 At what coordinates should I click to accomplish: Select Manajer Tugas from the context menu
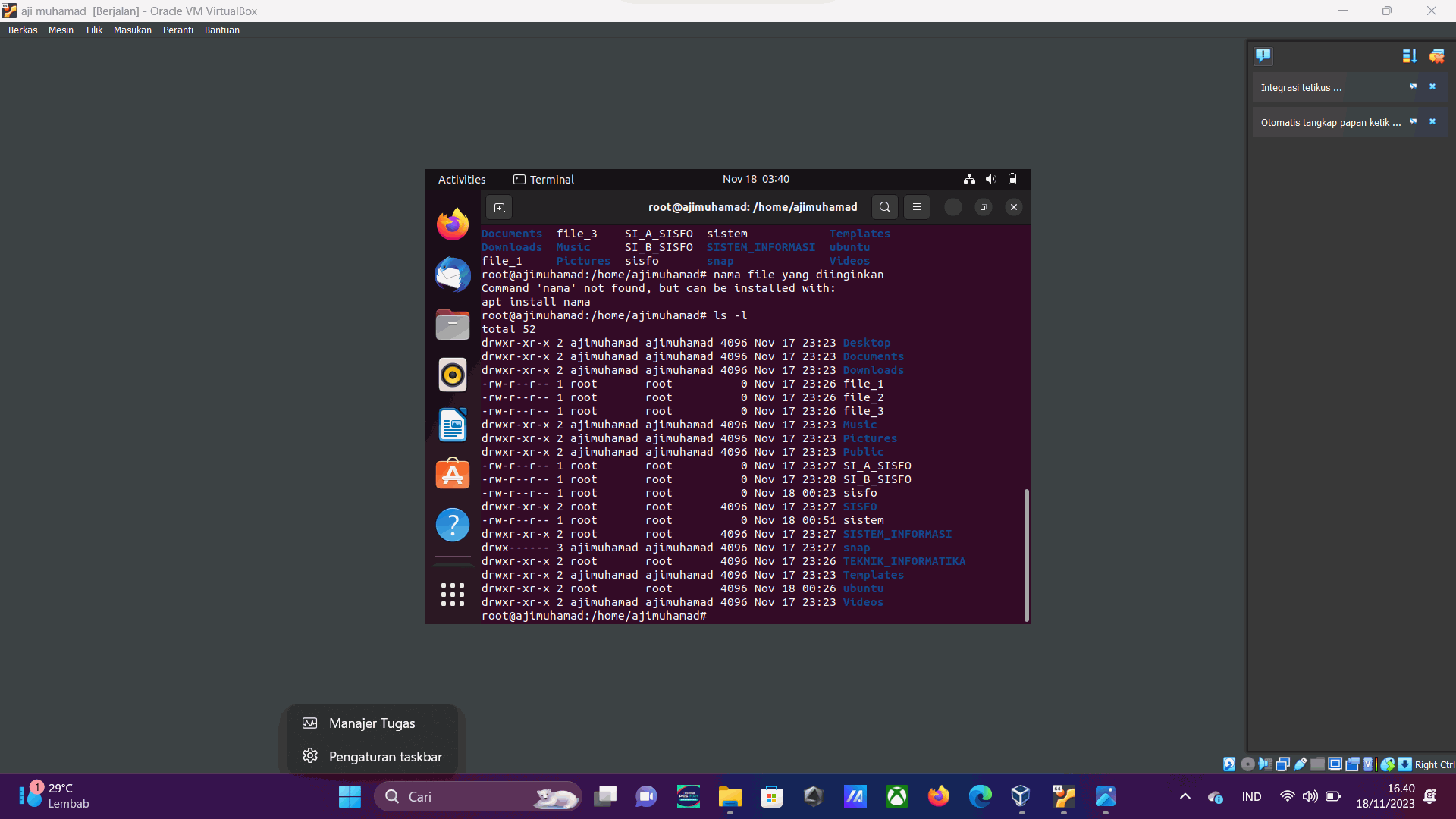[x=372, y=723]
